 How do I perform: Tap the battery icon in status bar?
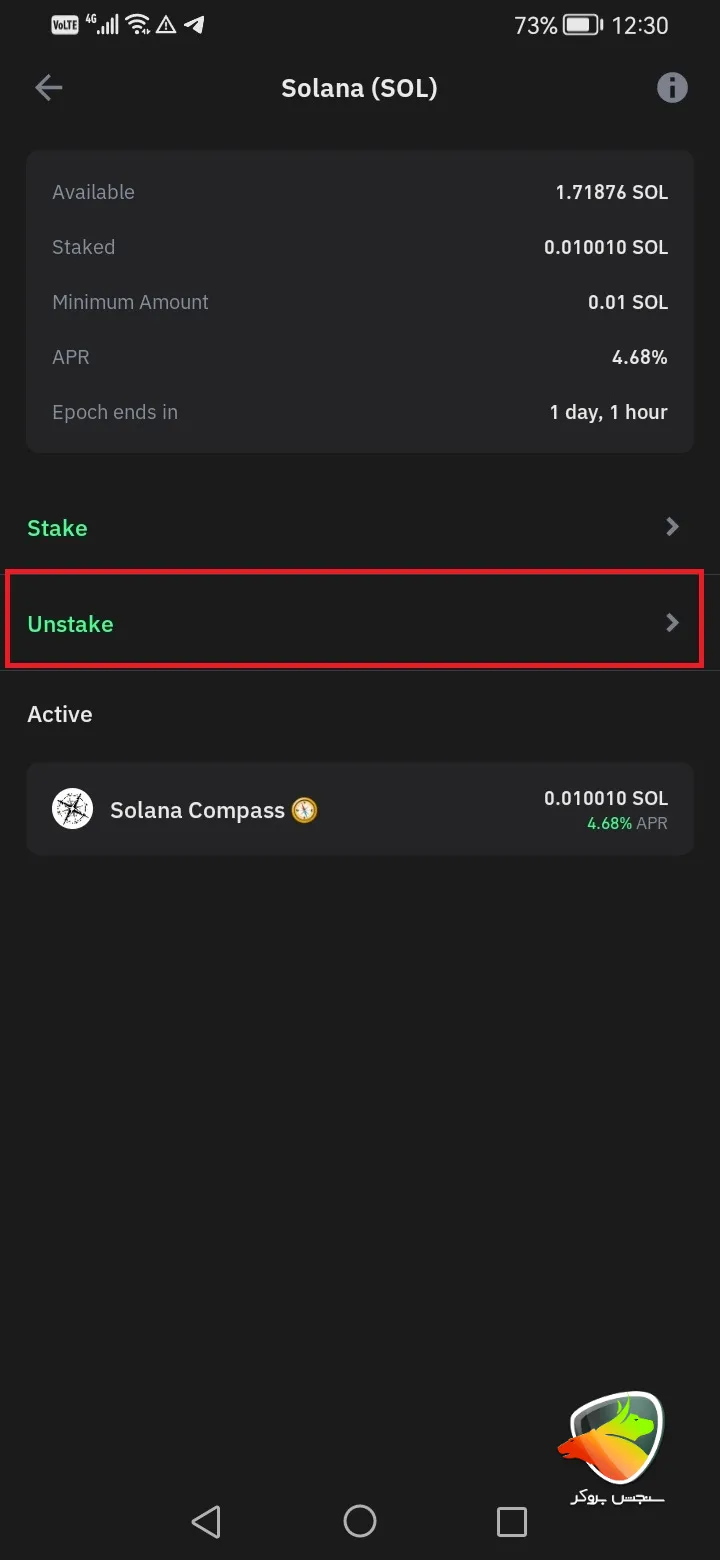(x=581, y=25)
